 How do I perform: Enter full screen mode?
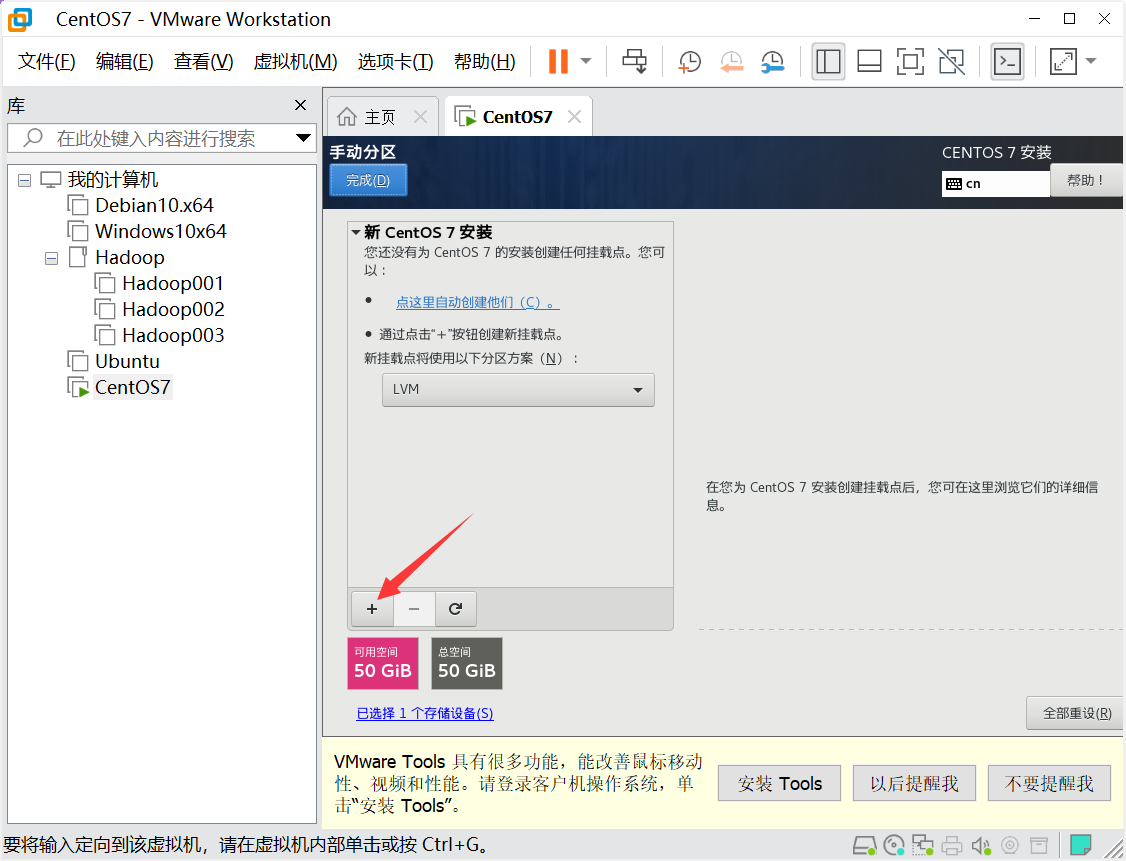(910, 61)
